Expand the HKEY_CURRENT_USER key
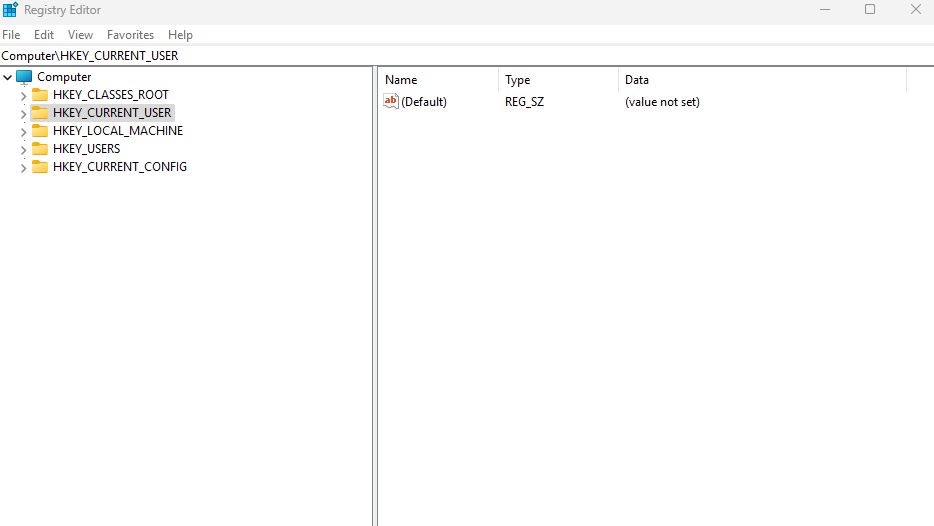Image resolution: width=934 pixels, height=526 pixels. coord(23,114)
